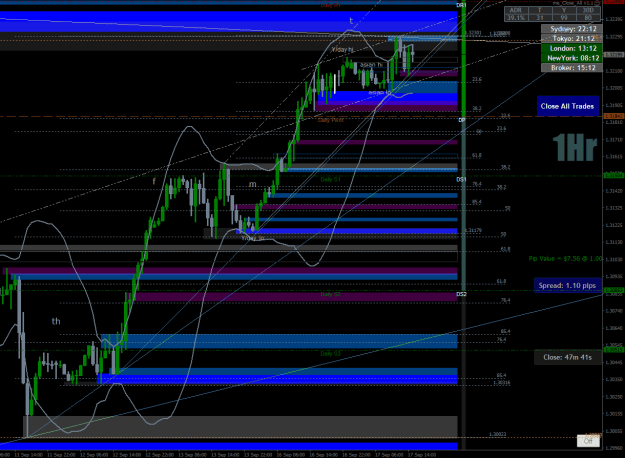Image resolution: width=625 pixels, height=458 pixels.
Task: Click the 'm' day marker text
Action: 253,184
